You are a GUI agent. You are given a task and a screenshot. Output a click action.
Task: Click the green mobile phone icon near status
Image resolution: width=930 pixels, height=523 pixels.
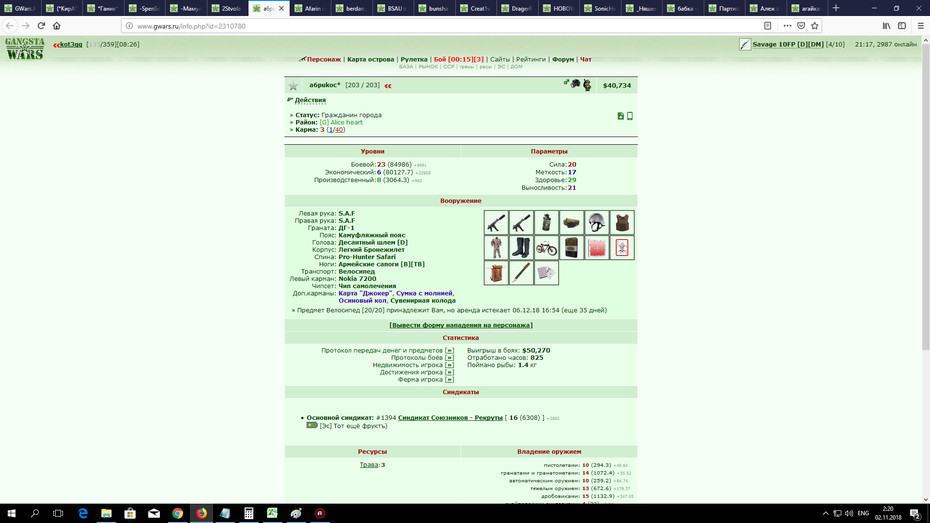pyautogui.click(x=630, y=116)
